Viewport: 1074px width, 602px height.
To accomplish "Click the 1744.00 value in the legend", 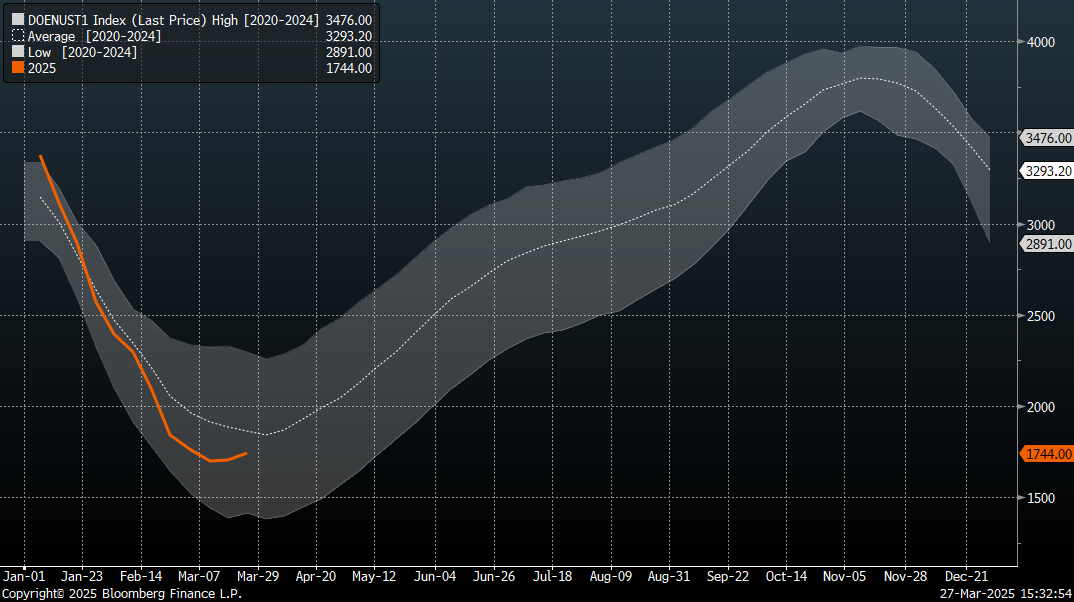I will (x=349, y=69).
